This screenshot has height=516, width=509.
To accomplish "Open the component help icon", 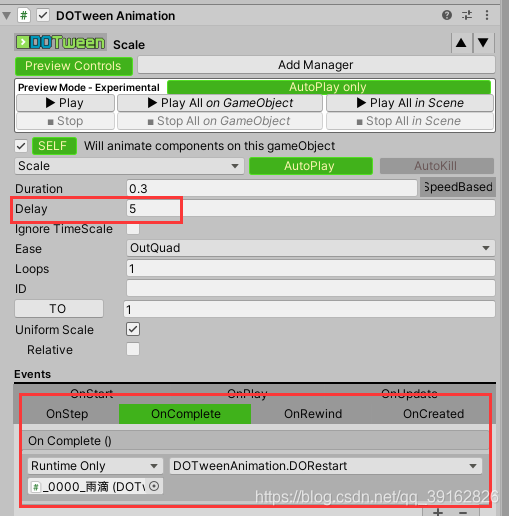I will 447,15.
